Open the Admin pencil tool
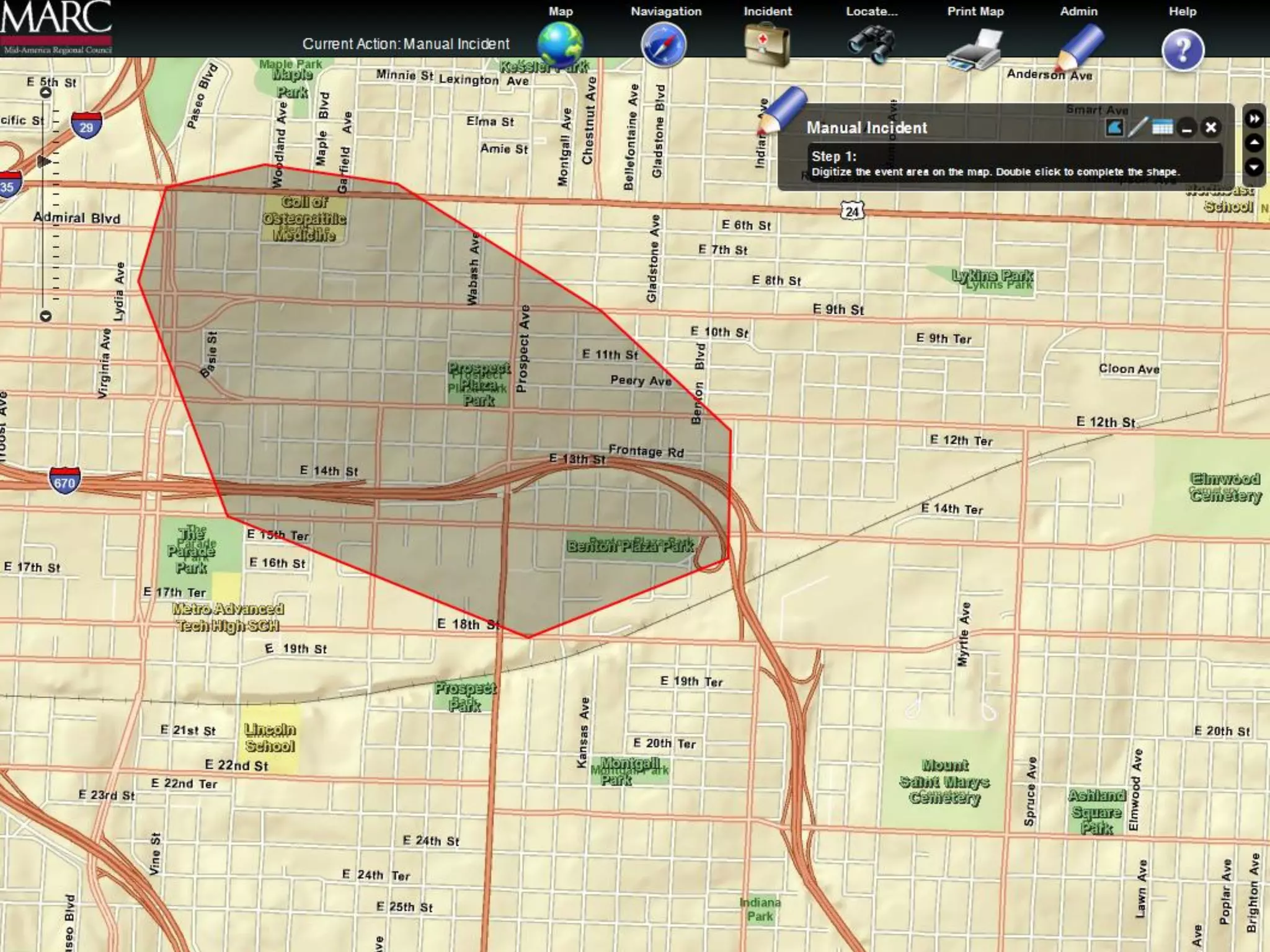 tap(1079, 48)
